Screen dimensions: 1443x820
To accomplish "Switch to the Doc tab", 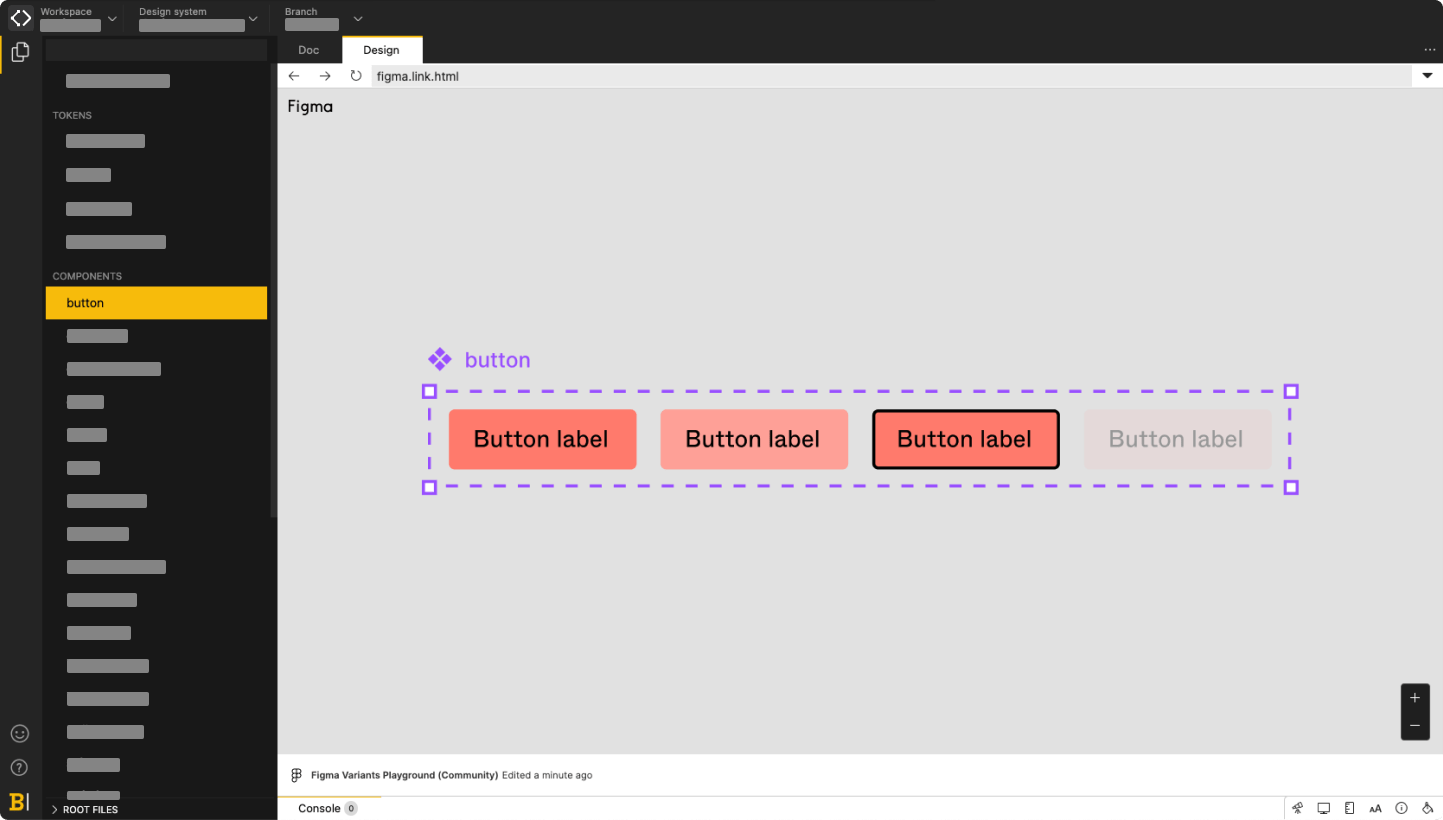I will coord(308,48).
